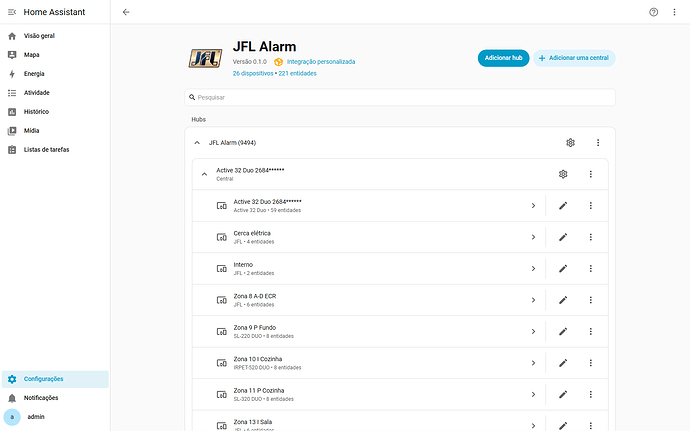Edit the Zona 11 P Cozinha device
This screenshot has width=690, height=431.
[x=563, y=394]
